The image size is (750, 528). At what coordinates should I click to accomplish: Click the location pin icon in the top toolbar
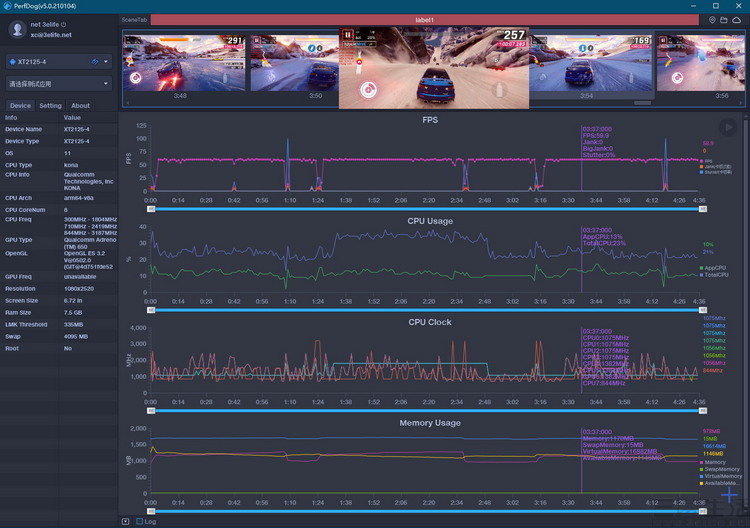[712, 19]
